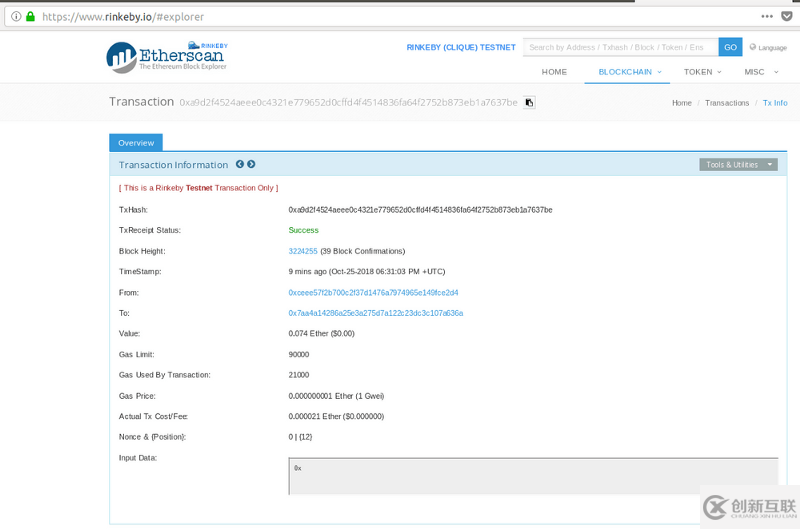Click the timestamp value '9 mins ago'
The width and height of the screenshot is (800, 529).
(x=366, y=271)
